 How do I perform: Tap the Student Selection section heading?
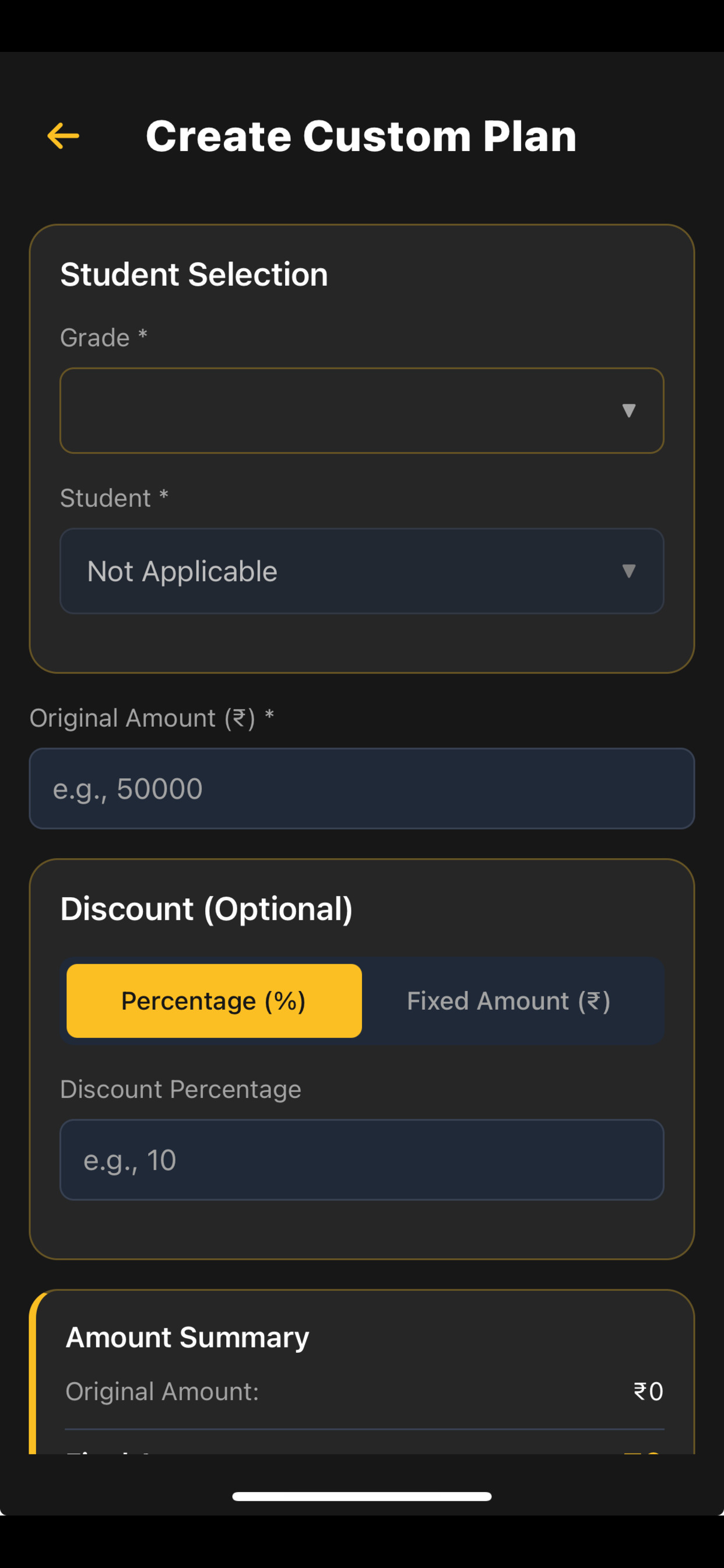(x=194, y=275)
